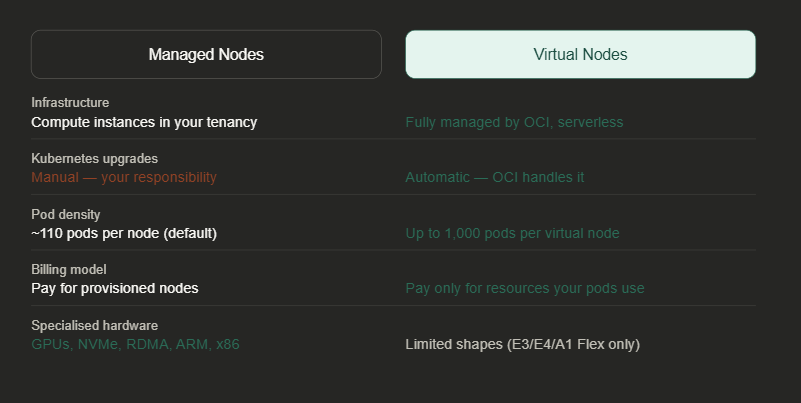The height and width of the screenshot is (403, 801).
Task: Click the 'Limited shapes' text
Action: point(451,344)
